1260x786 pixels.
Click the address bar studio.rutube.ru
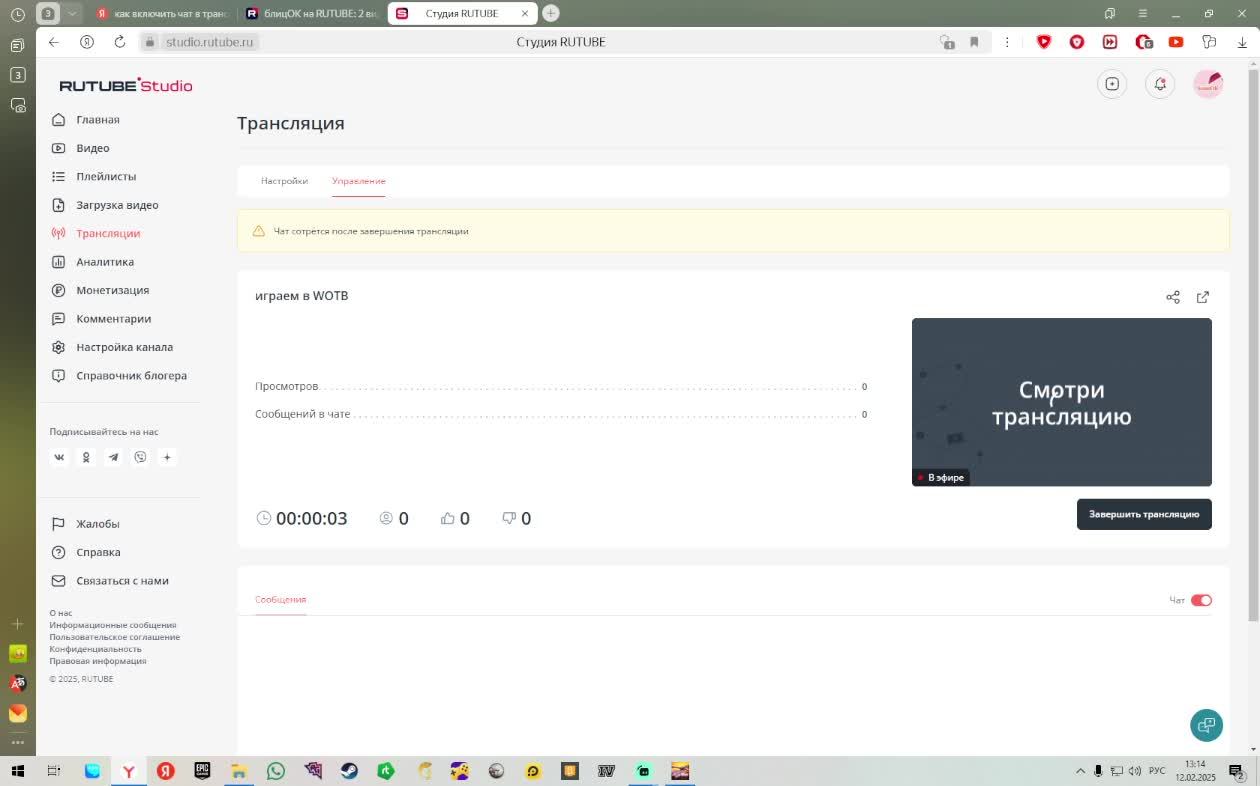[210, 42]
